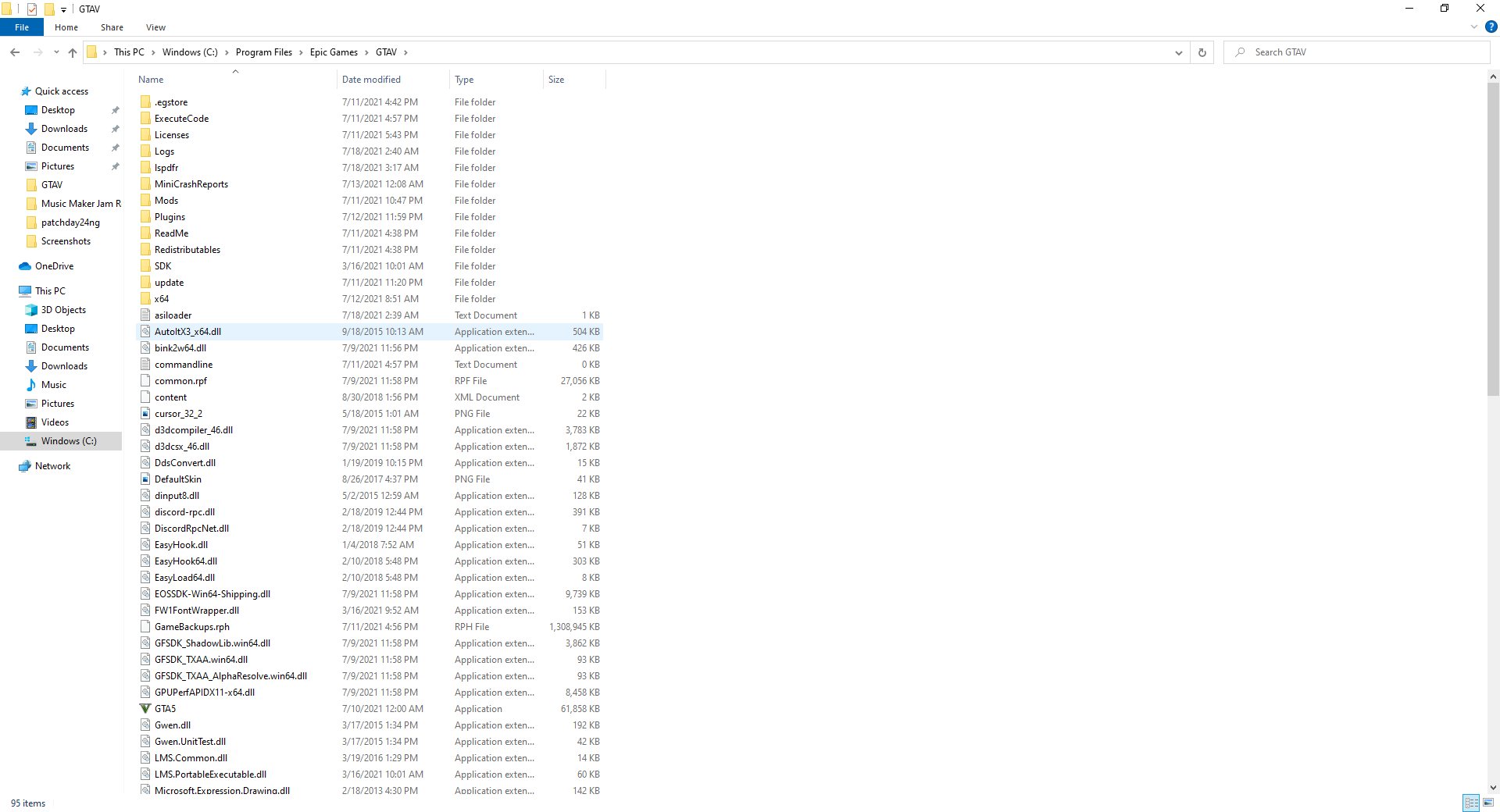Viewport: 1500px width, 812px height.
Task: Go up one folder level arrow
Action: 73,52
